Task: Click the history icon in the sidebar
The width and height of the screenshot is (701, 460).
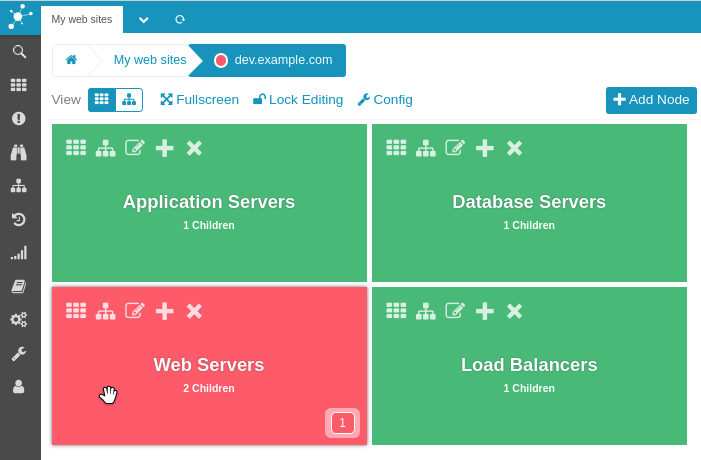Action: [x=18, y=219]
